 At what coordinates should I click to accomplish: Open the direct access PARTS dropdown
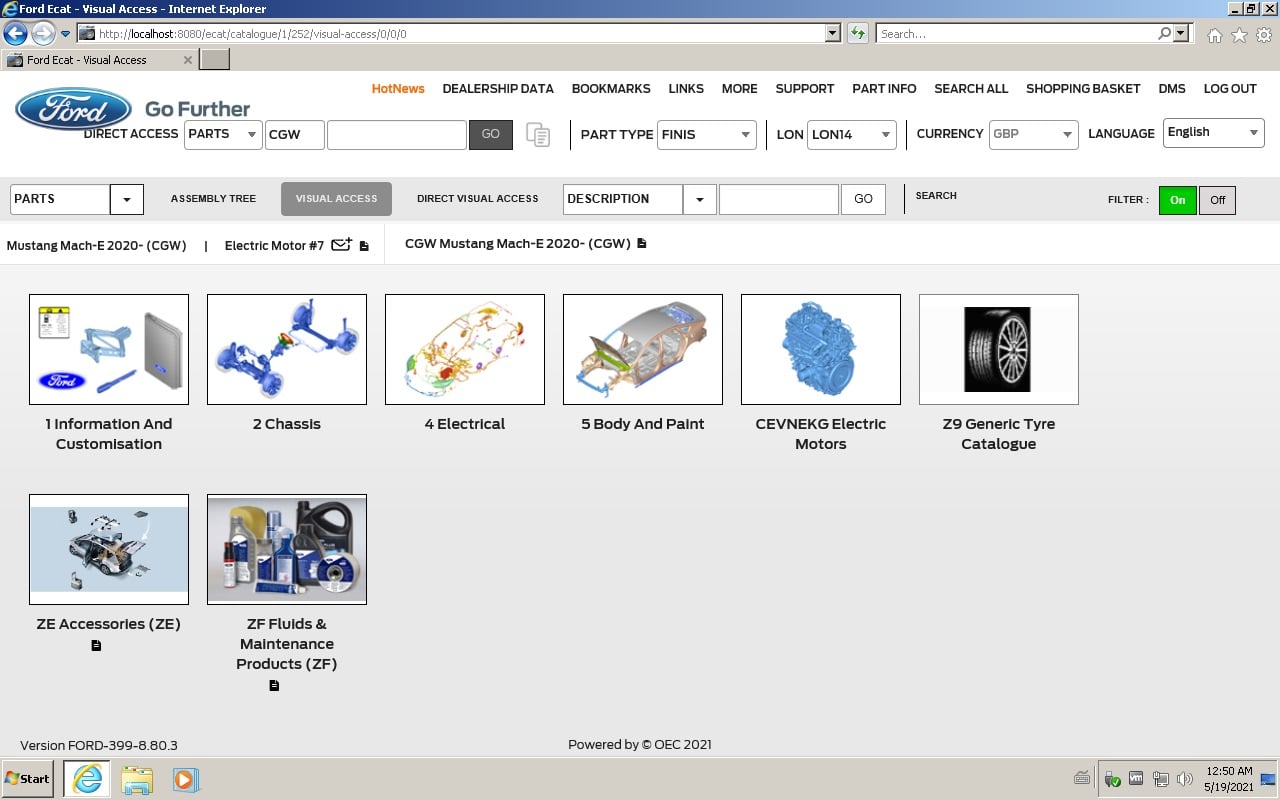point(223,135)
